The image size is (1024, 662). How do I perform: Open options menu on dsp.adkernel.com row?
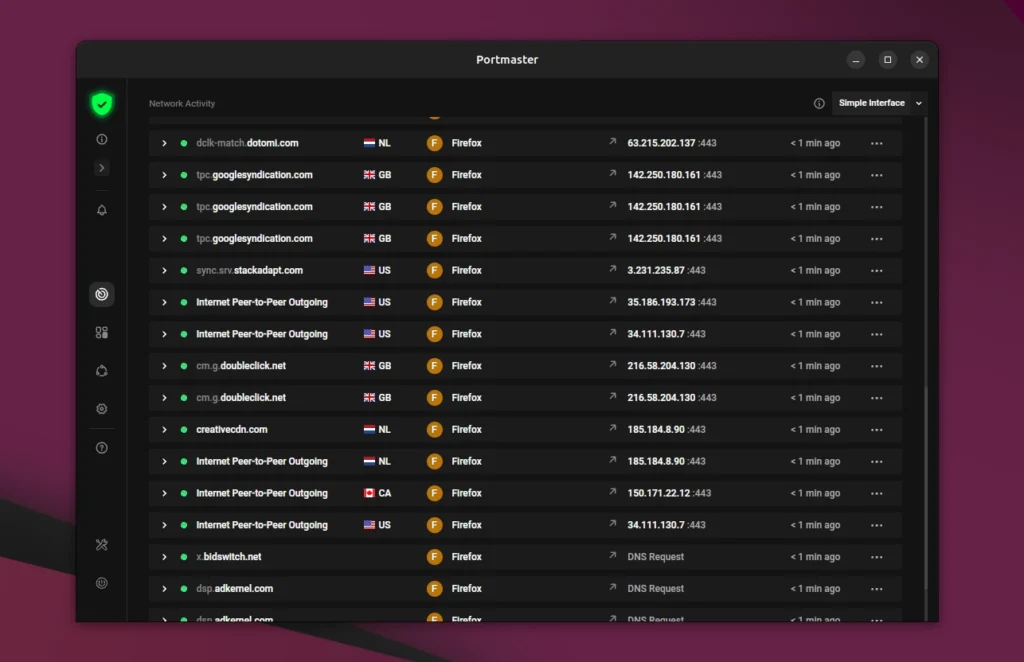coord(877,588)
